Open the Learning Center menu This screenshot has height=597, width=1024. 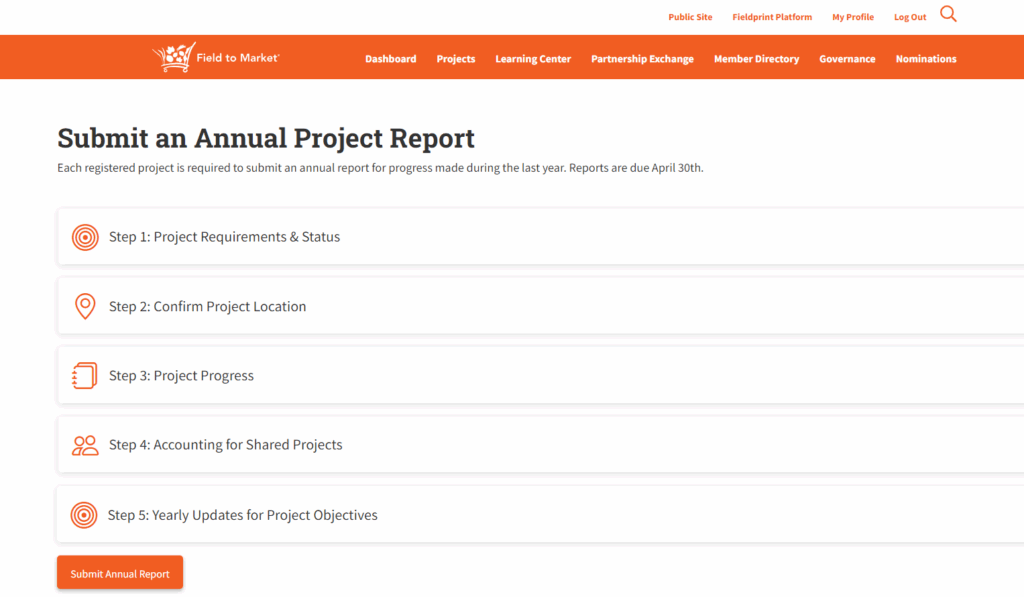point(533,59)
